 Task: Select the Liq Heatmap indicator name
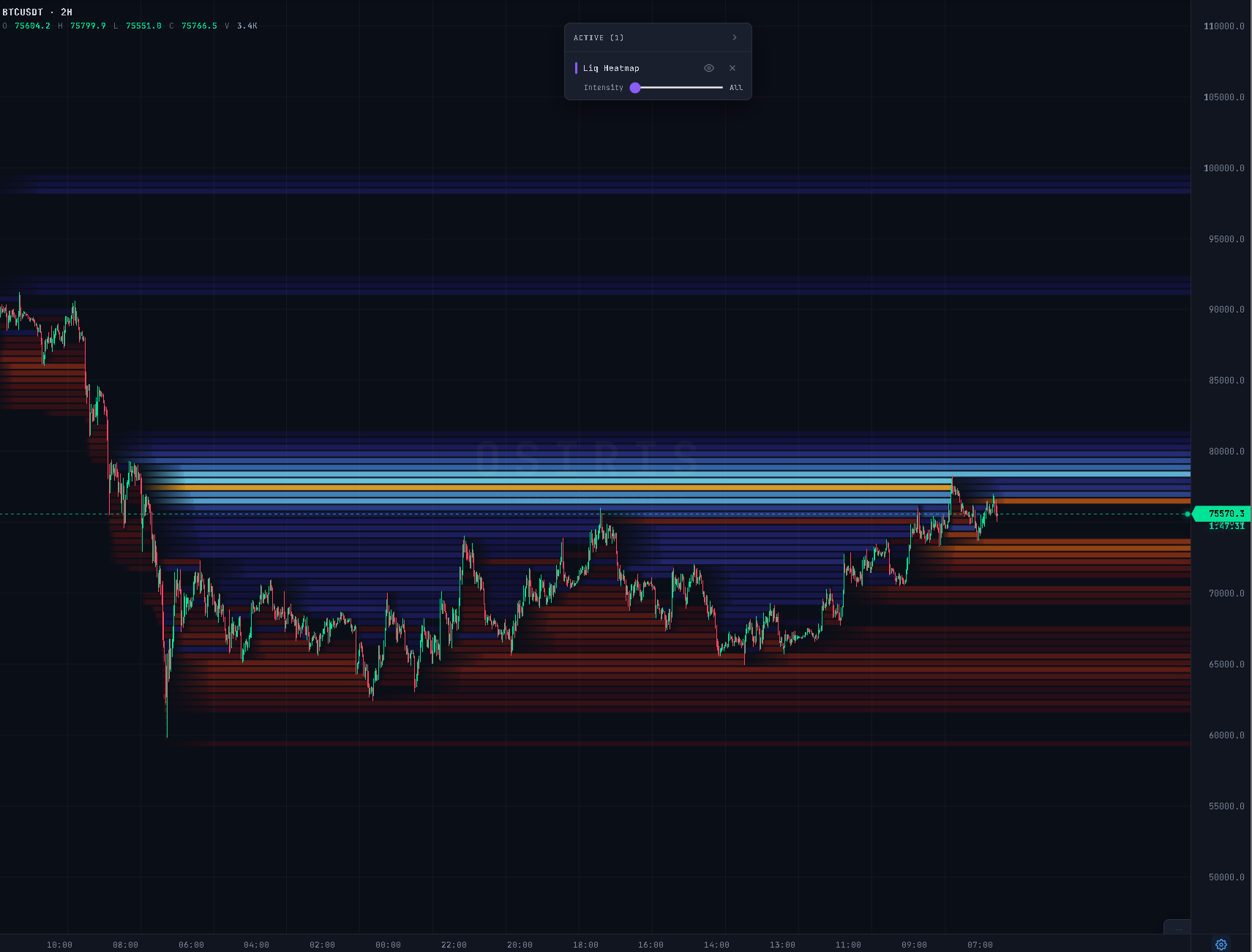pos(611,68)
